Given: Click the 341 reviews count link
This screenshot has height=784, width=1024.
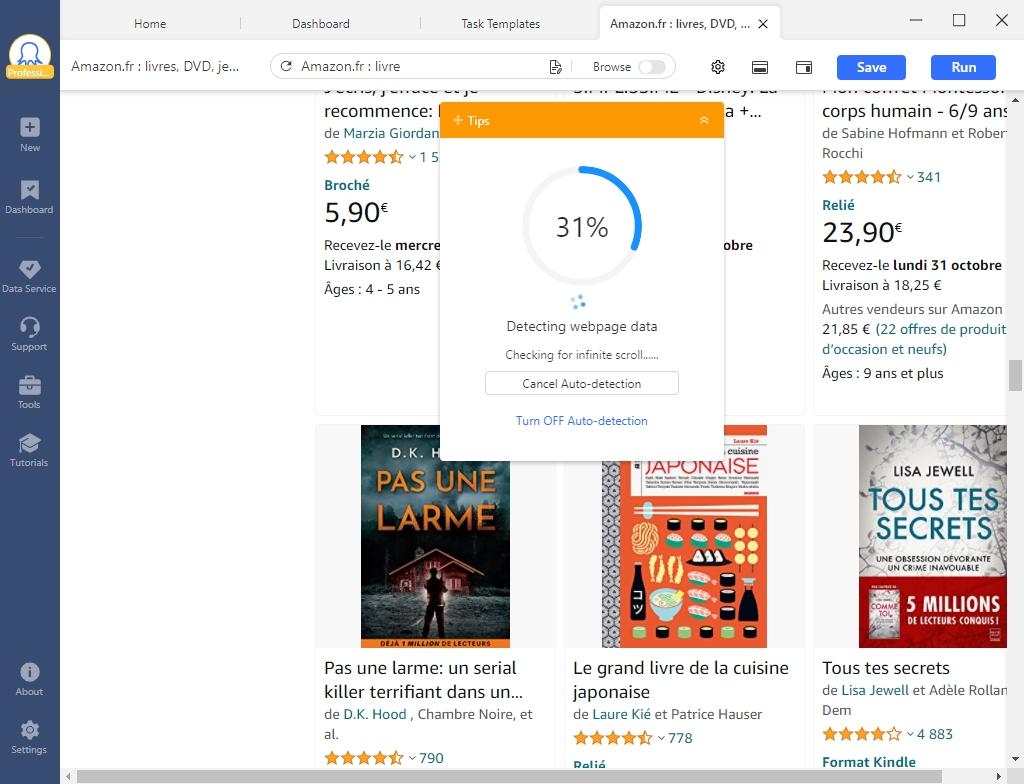Looking at the screenshot, I should tap(929, 177).
